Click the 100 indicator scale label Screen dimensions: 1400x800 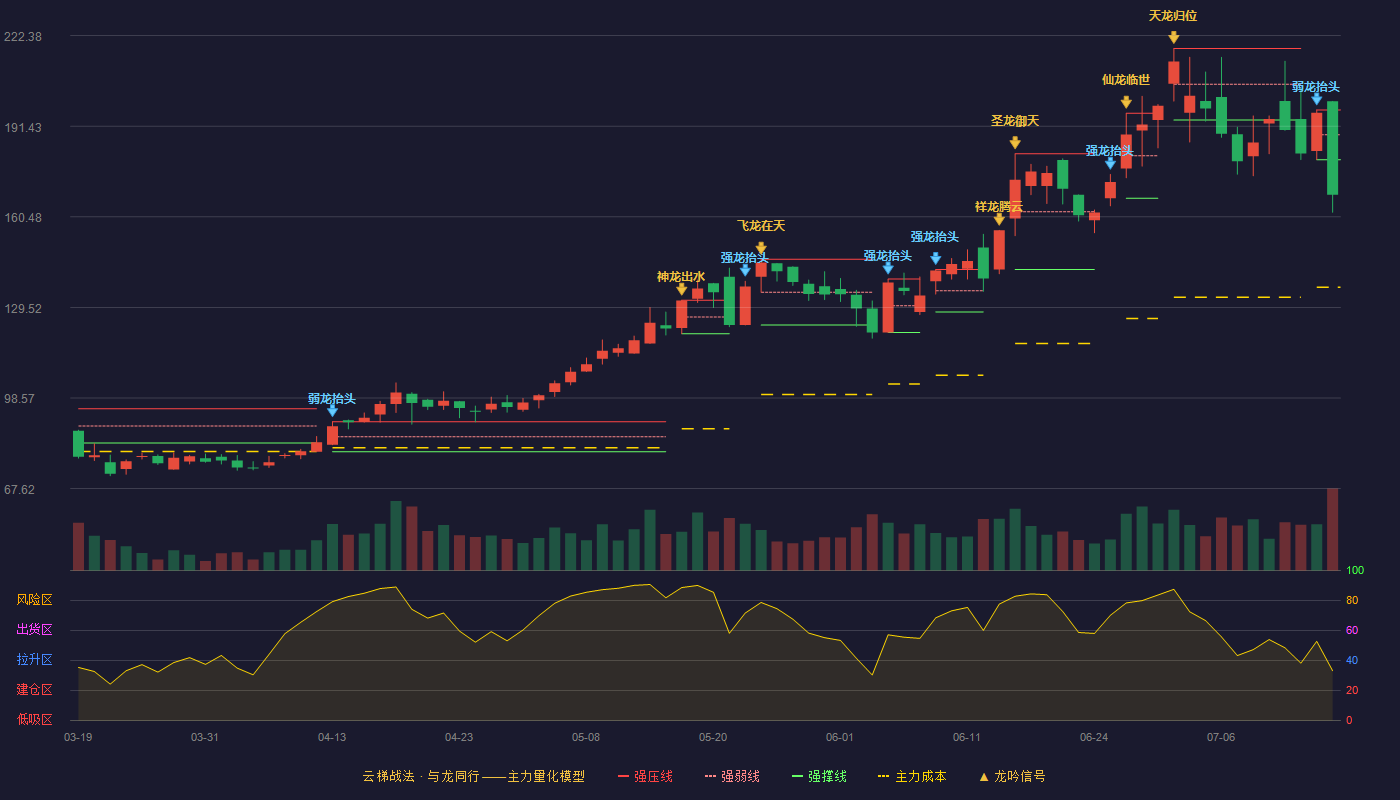(1355, 571)
